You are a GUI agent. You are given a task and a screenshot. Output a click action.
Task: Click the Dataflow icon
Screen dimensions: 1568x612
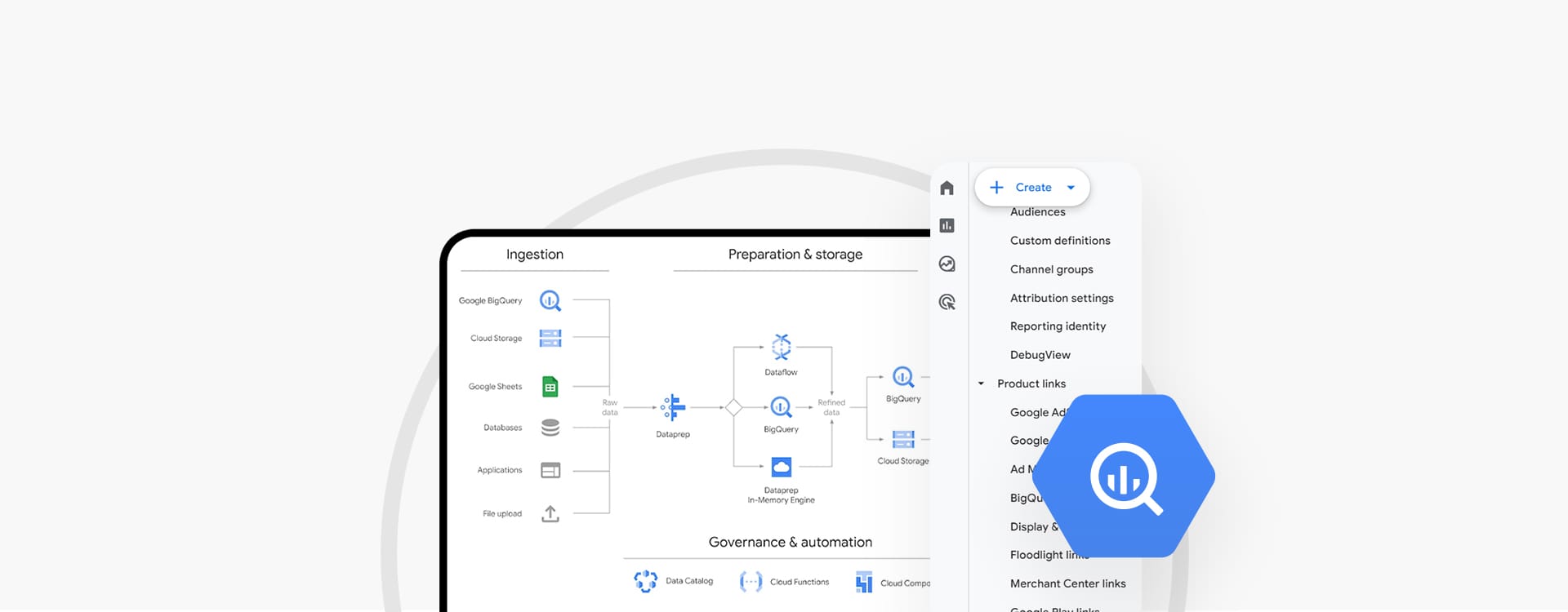(782, 347)
